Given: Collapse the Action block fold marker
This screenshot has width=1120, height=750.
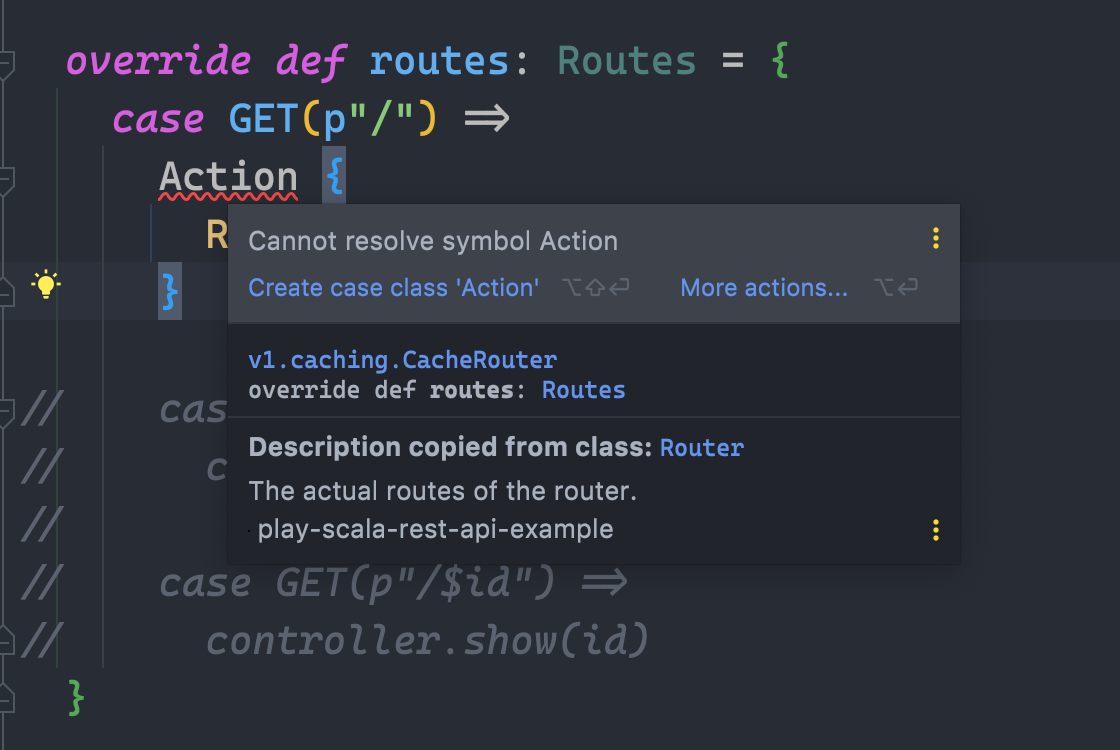Looking at the screenshot, I should (6, 181).
